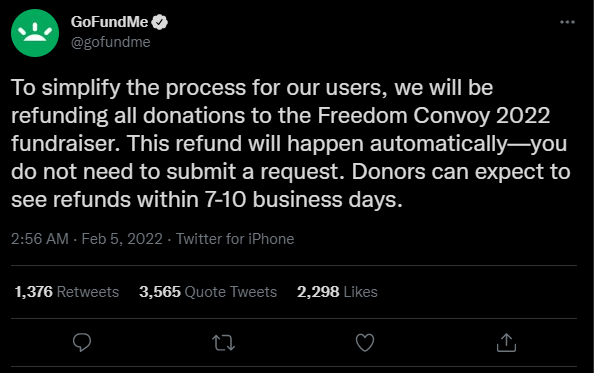Image resolution: width=594 pixels, height=373 pixels.
Task: Click the verified badge next to GoFundMe
Action: (x=159, y=22)
